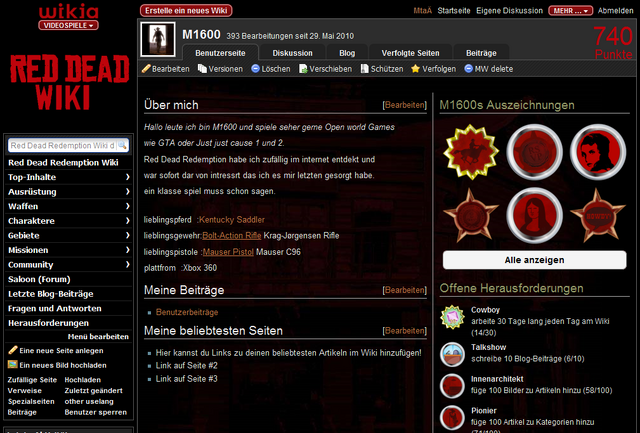Edit the Meine Beiträge section
This screenshot has height=433, width=640.
405,290
